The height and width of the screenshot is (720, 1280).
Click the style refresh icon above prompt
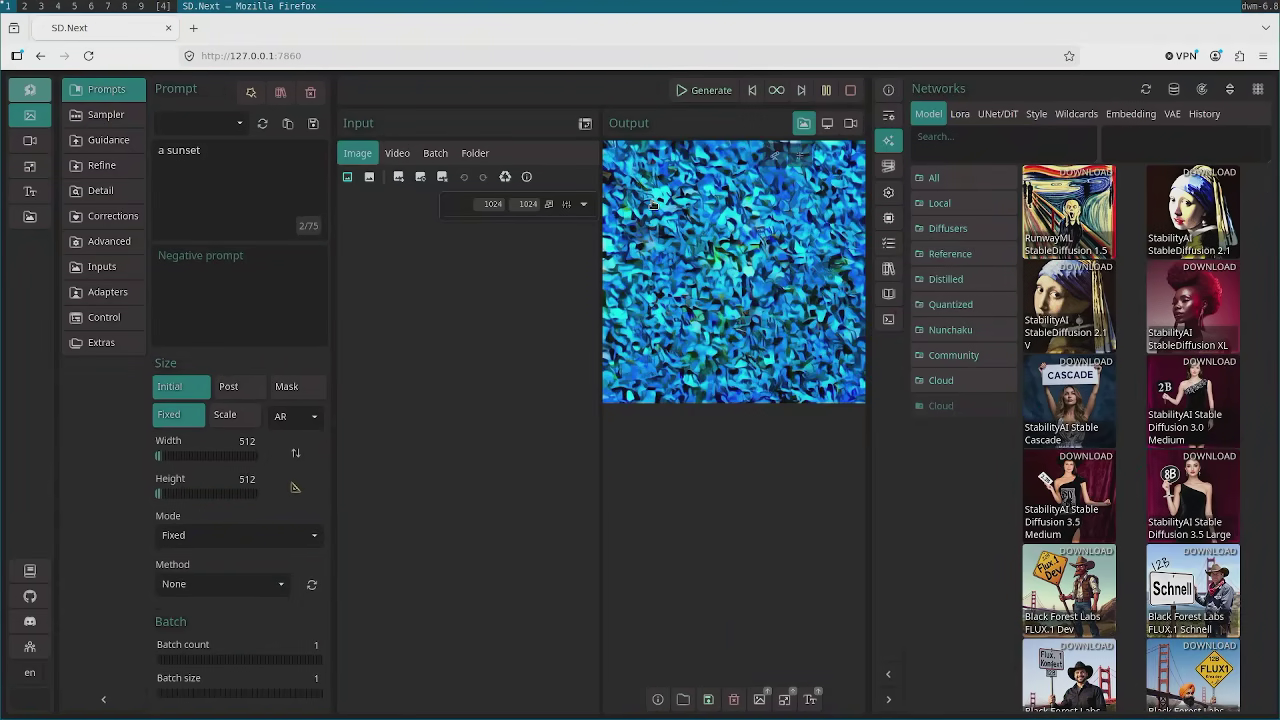pos(262,124)
